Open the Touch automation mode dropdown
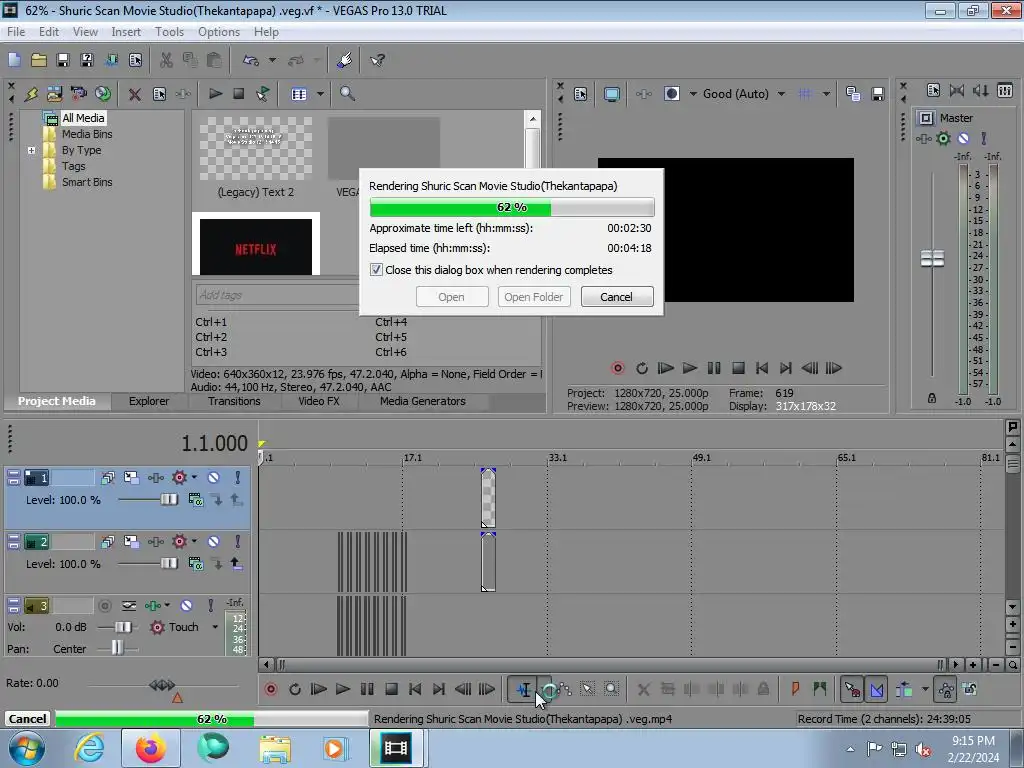 click(215, 627)
